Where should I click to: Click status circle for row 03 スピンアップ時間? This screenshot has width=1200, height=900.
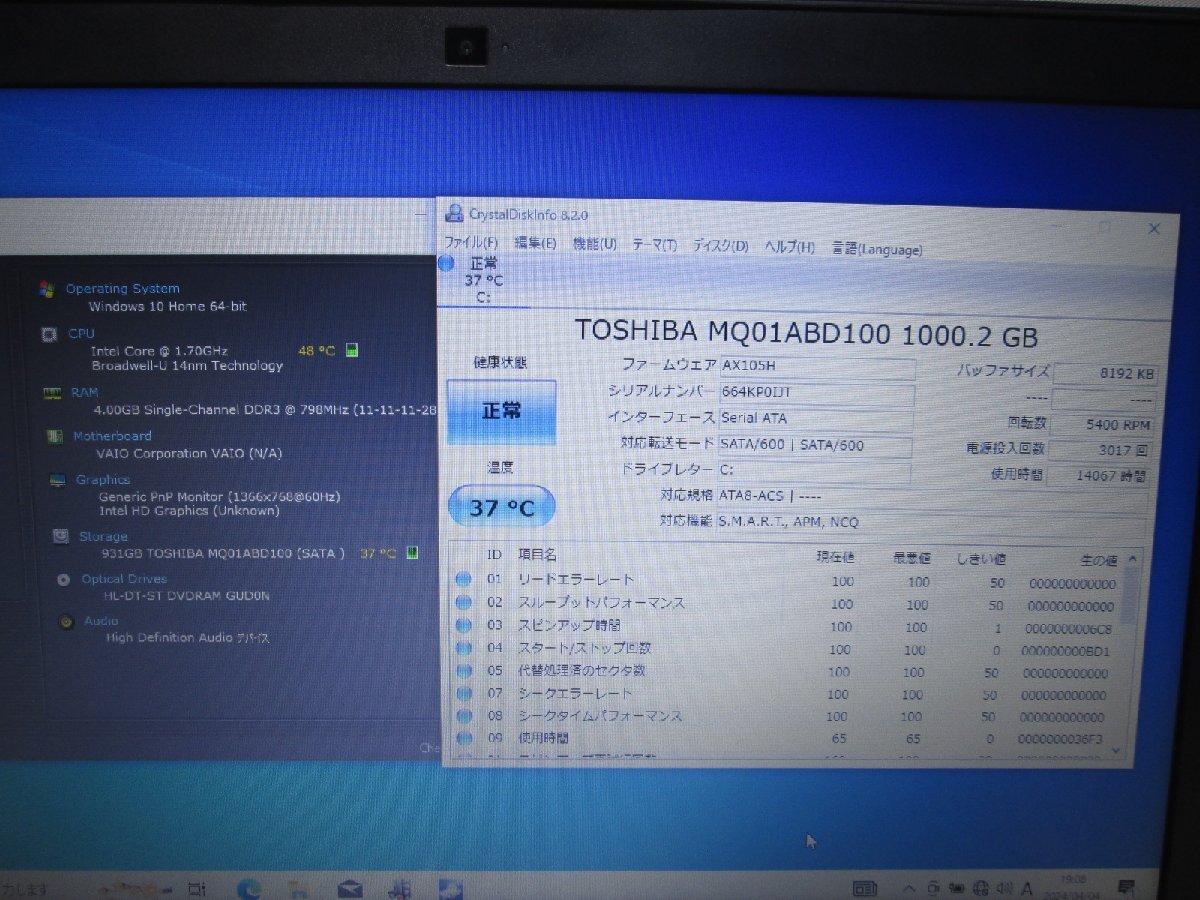tap(463, 625)
